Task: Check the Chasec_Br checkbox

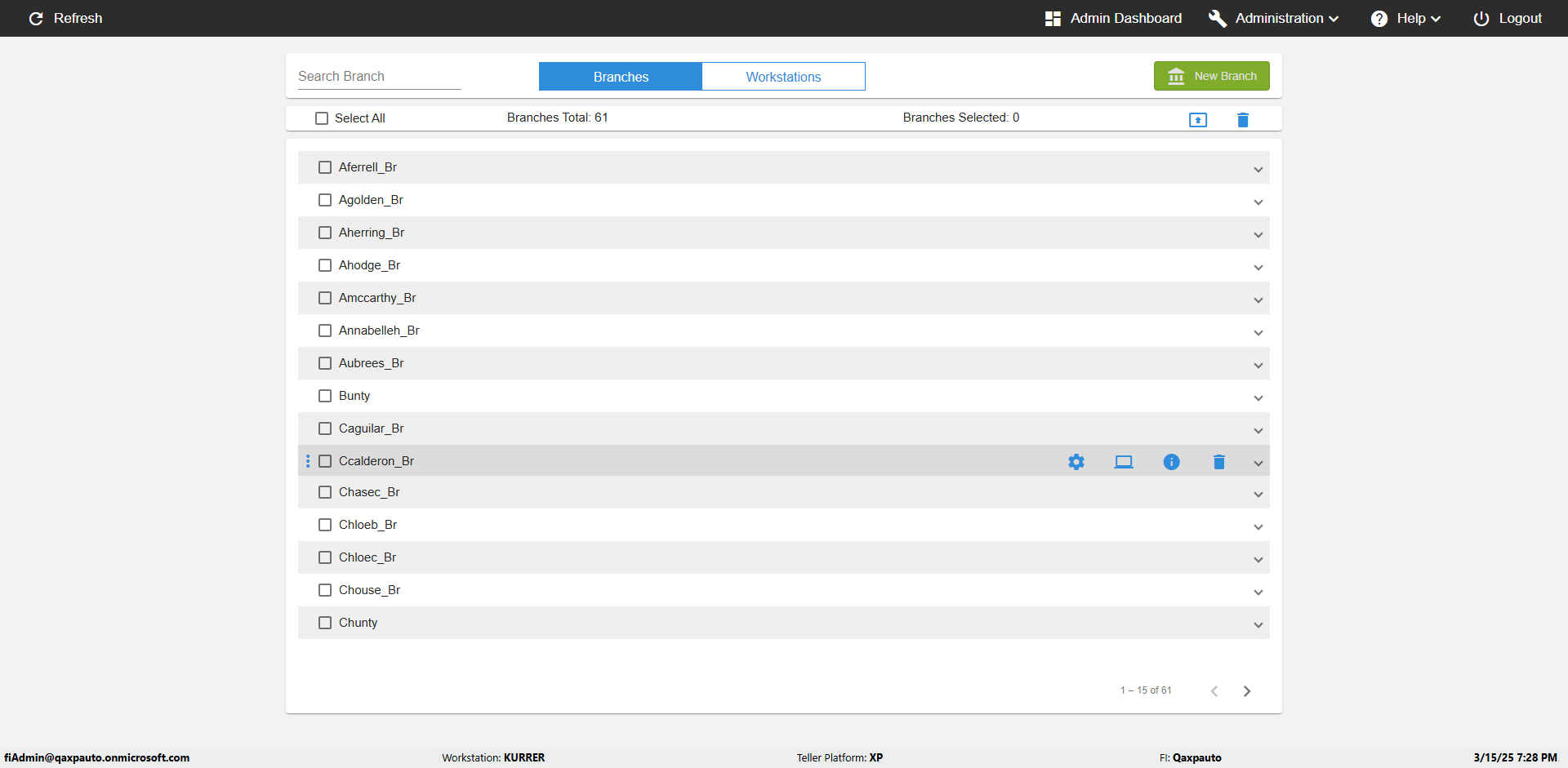Action: (325, 492)
